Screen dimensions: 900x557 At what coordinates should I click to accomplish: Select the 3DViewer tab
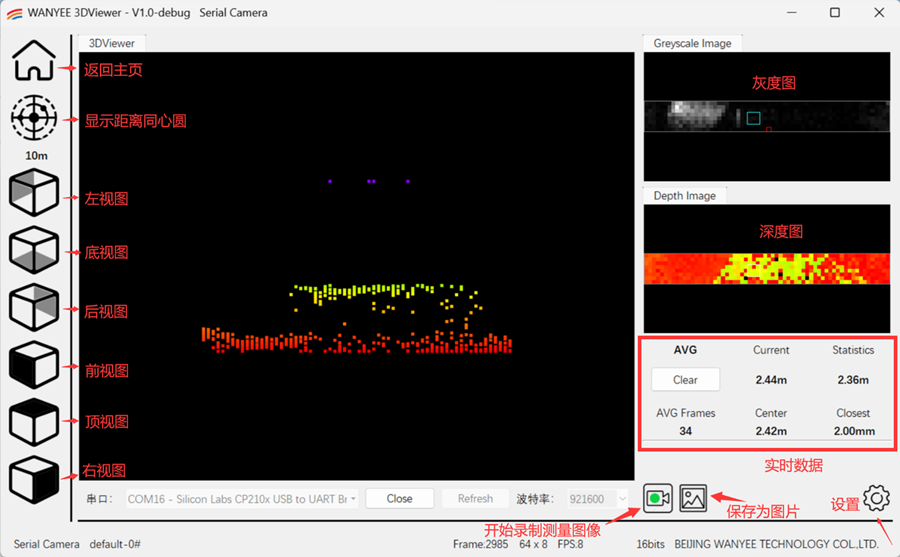112,43
